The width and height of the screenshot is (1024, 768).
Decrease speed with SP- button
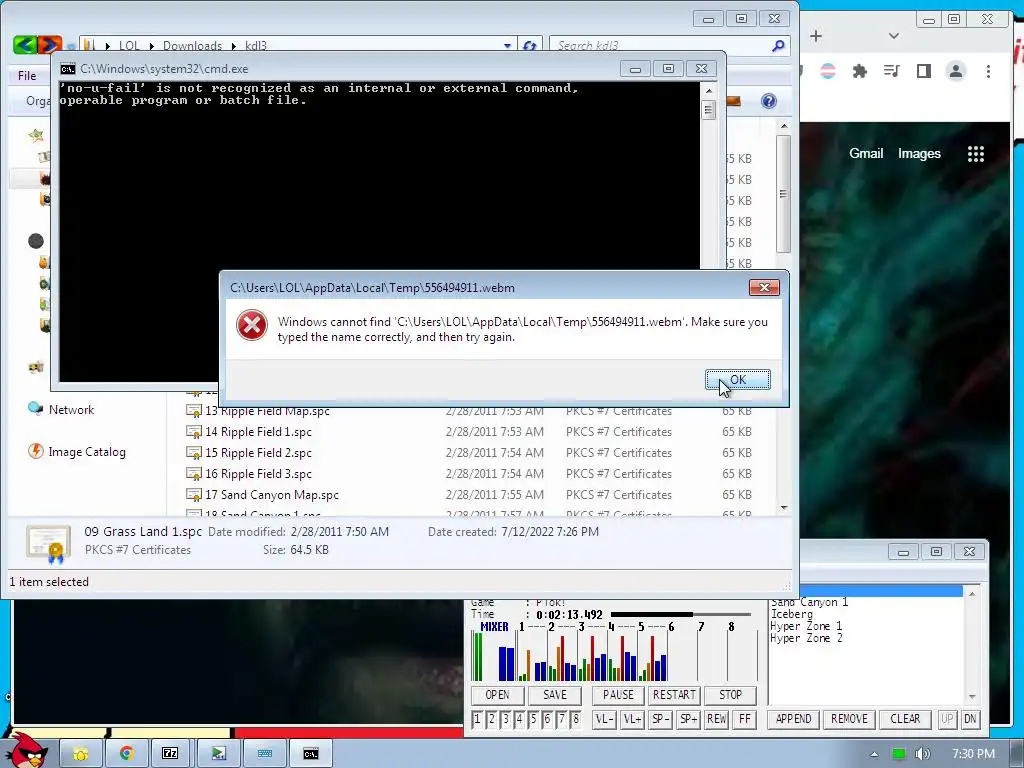pyautogui.click(x=660, y=719)
